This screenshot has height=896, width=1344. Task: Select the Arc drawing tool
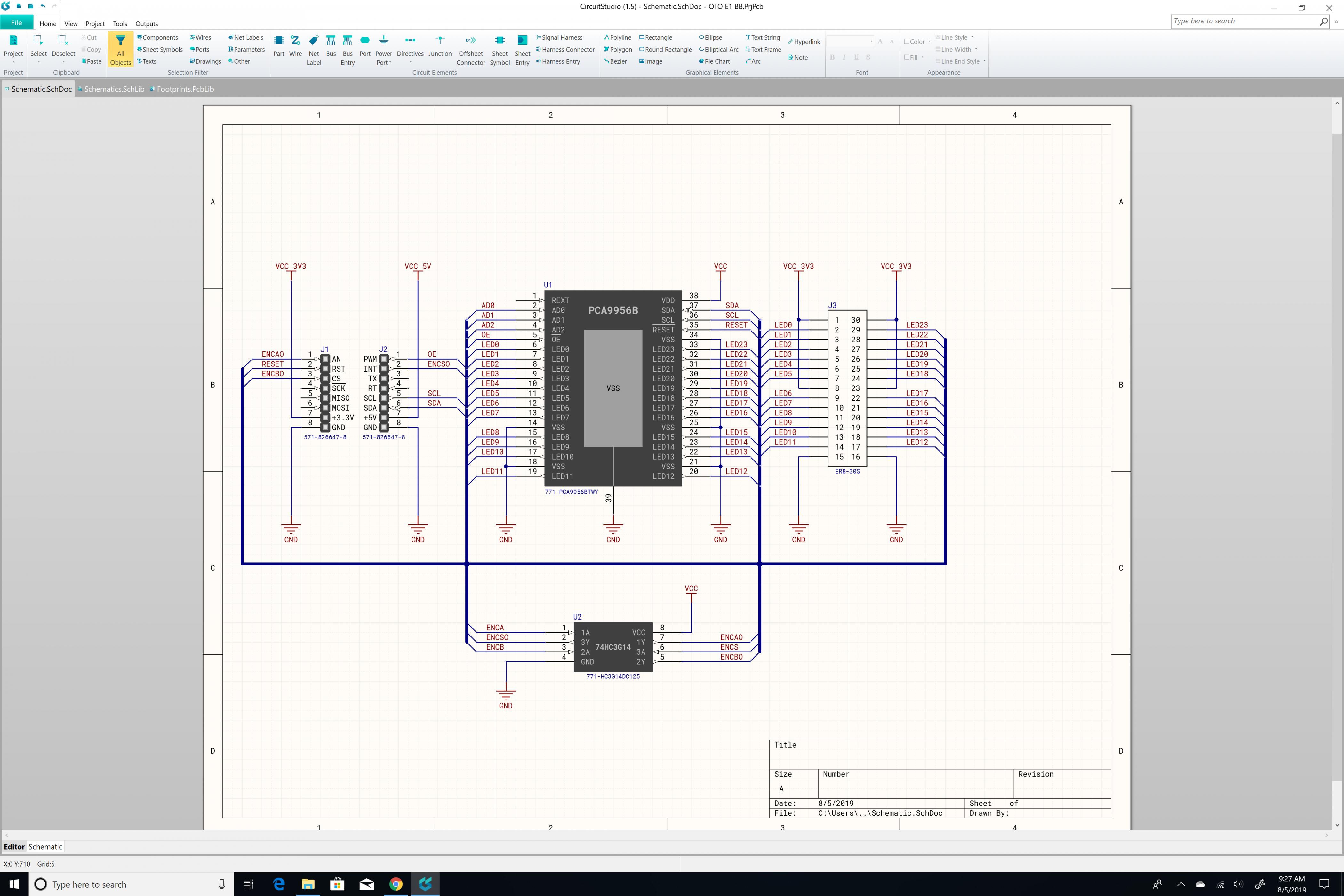tap(753, 62)
